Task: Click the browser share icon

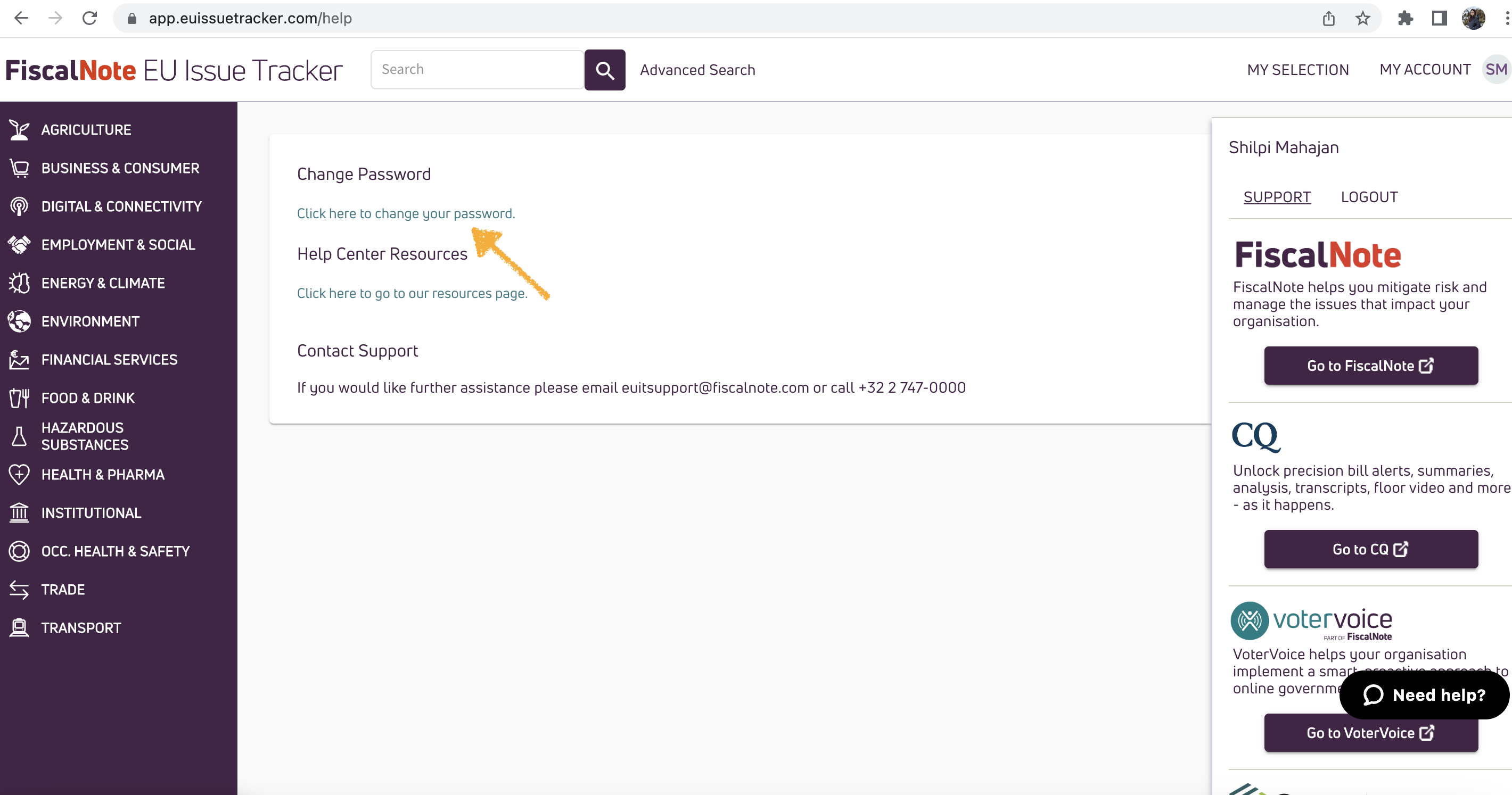Action: [x=1329, y=19]
